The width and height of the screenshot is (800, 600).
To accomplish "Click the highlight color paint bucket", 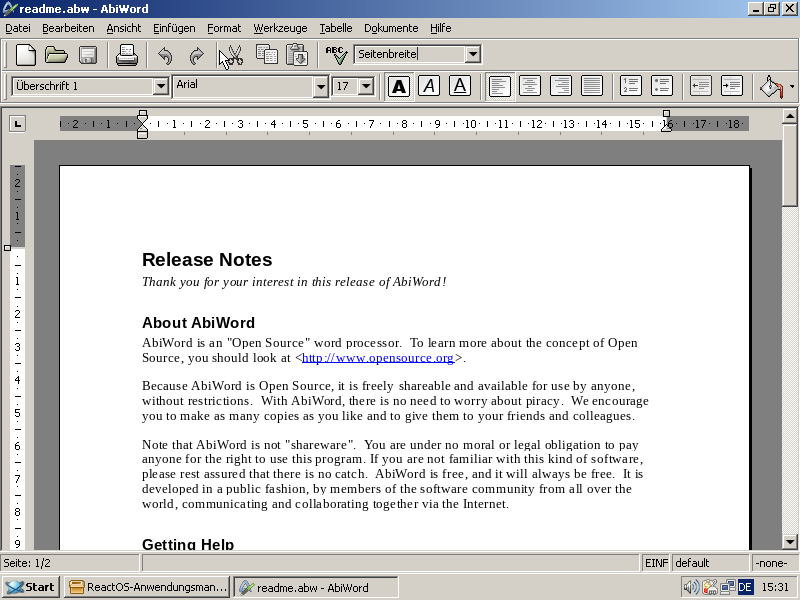I will (x=771, y=86).
